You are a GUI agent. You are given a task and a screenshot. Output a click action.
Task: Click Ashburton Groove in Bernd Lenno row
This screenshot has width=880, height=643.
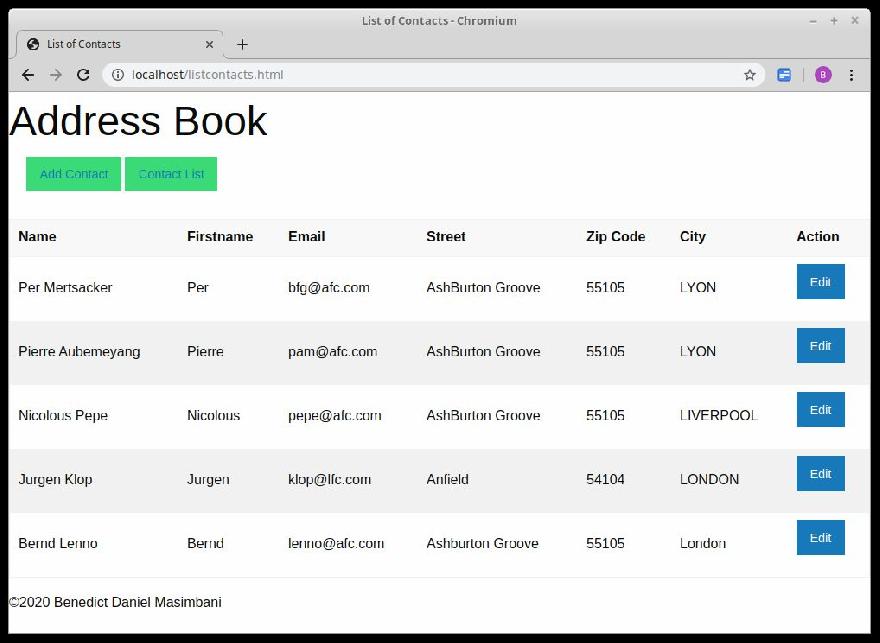click(482, 543)
